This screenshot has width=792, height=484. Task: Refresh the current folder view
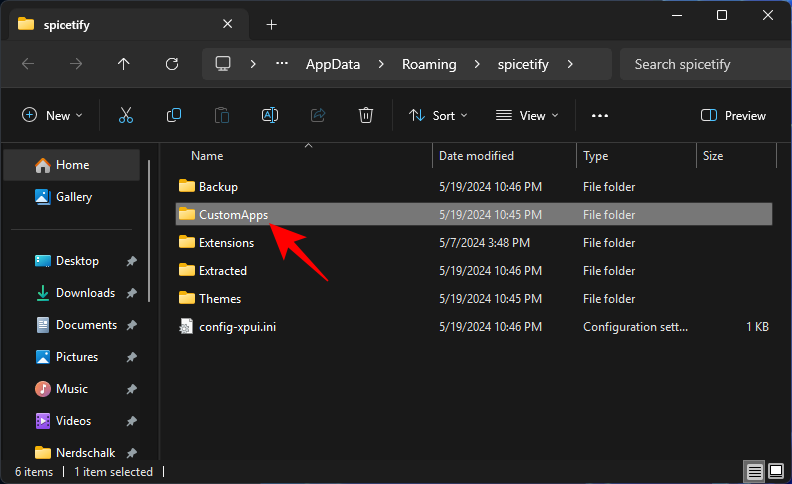[172, 64]
